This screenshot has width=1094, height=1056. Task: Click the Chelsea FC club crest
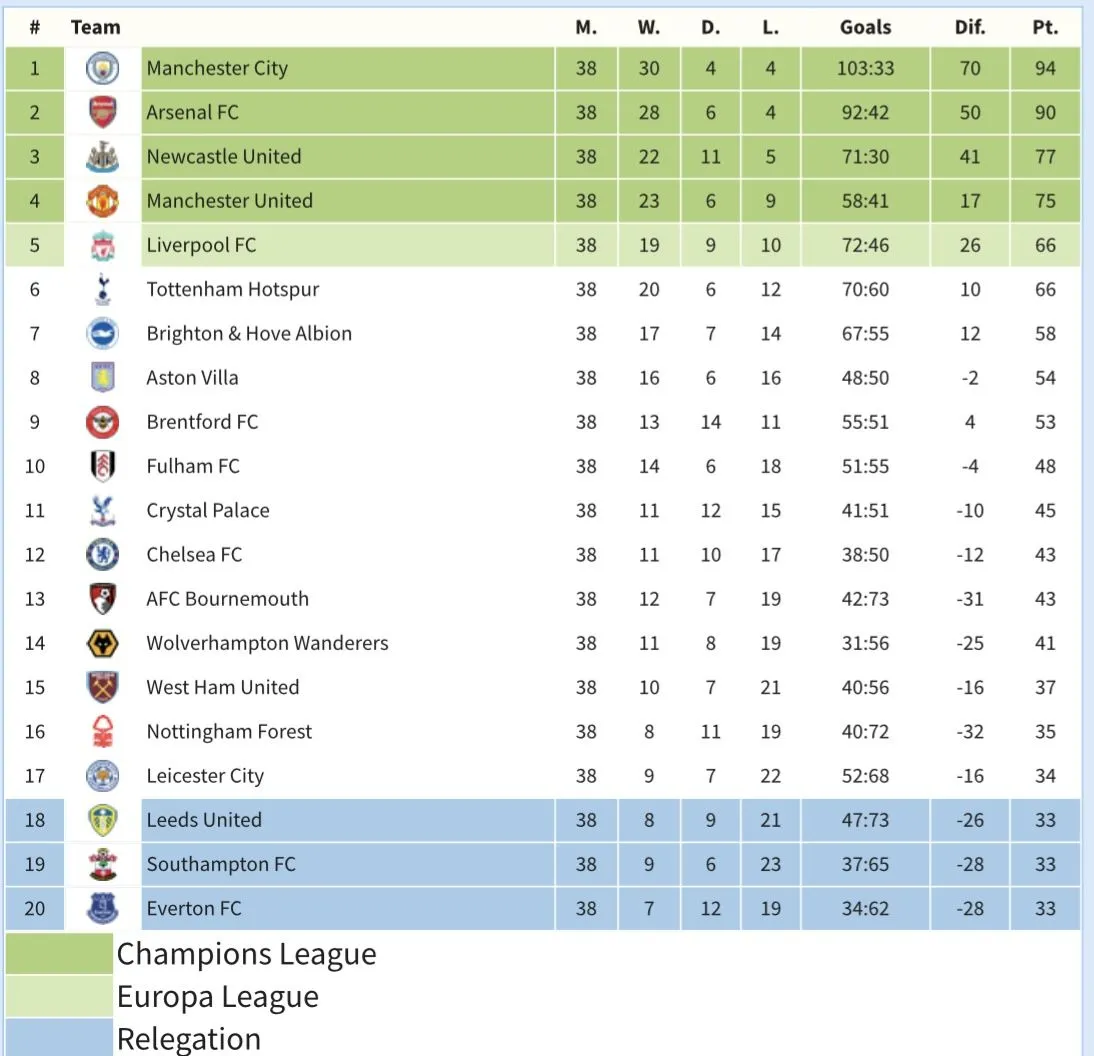[102, 555]
